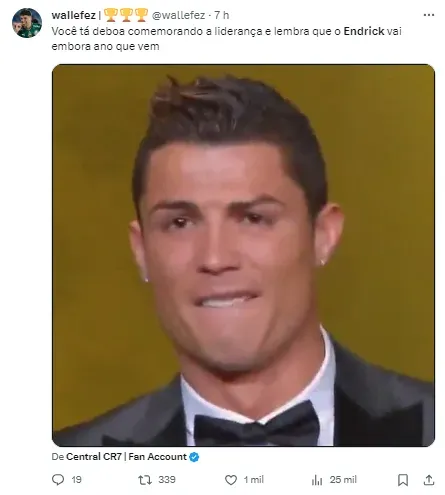The image size is (445, 495).
Task: View analytics bar chart icon
Action: click(x=317, y=480)
